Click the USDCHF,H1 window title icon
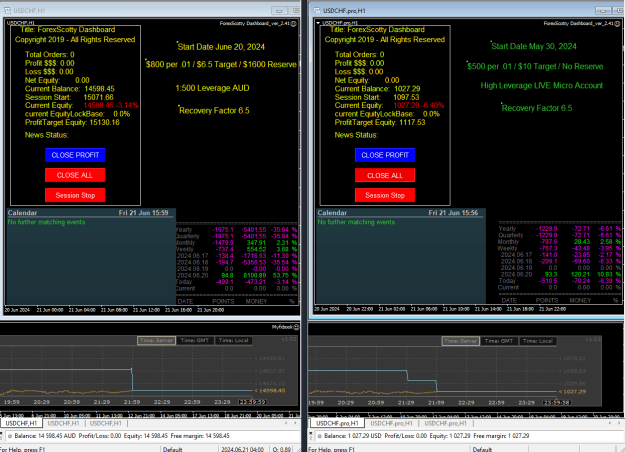 (x=7, y=10)
